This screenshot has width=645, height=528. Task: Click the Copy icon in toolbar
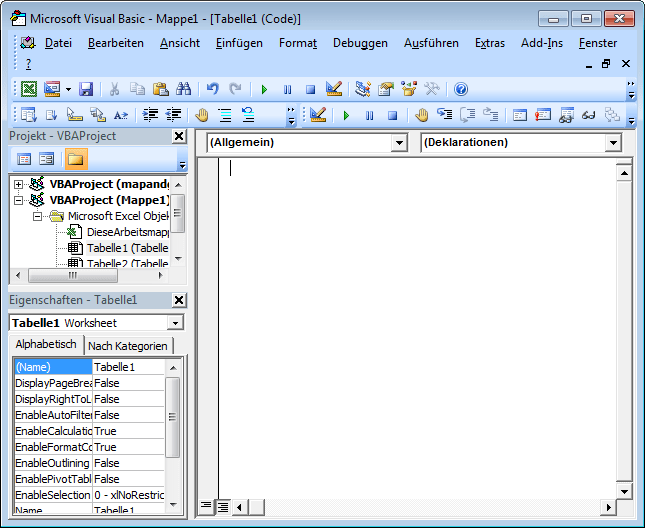click(137, 89)
